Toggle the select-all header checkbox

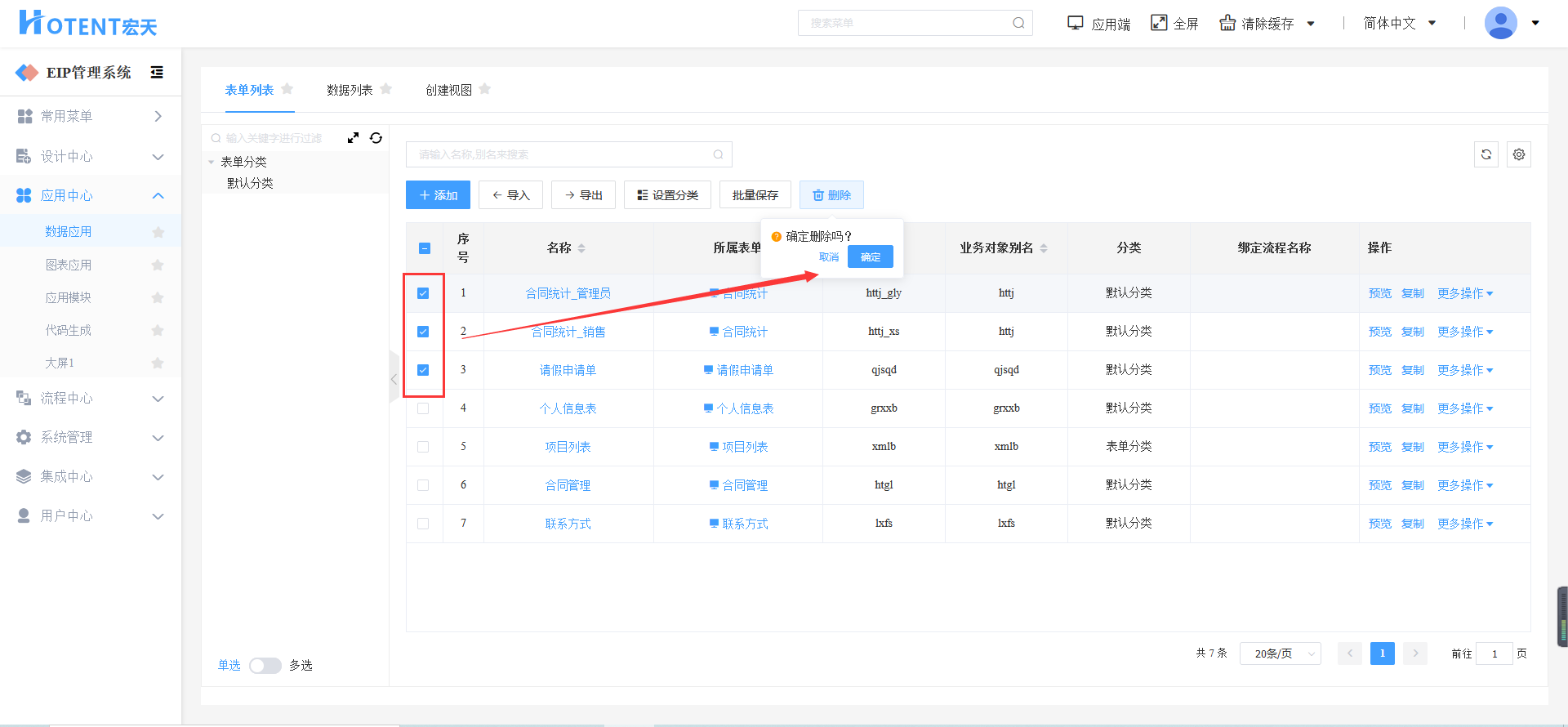425,248
